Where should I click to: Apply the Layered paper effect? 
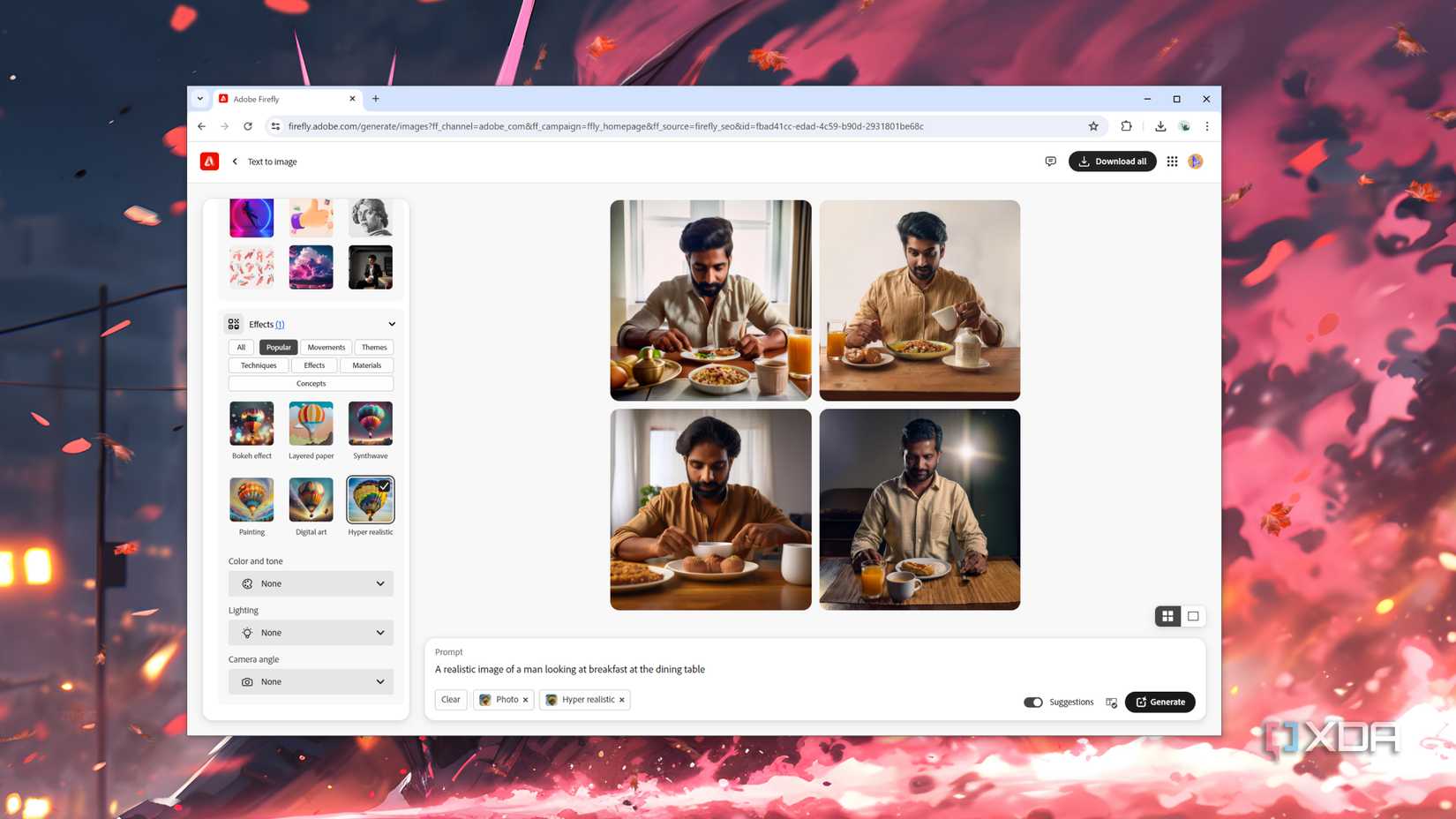coord(311,424)
